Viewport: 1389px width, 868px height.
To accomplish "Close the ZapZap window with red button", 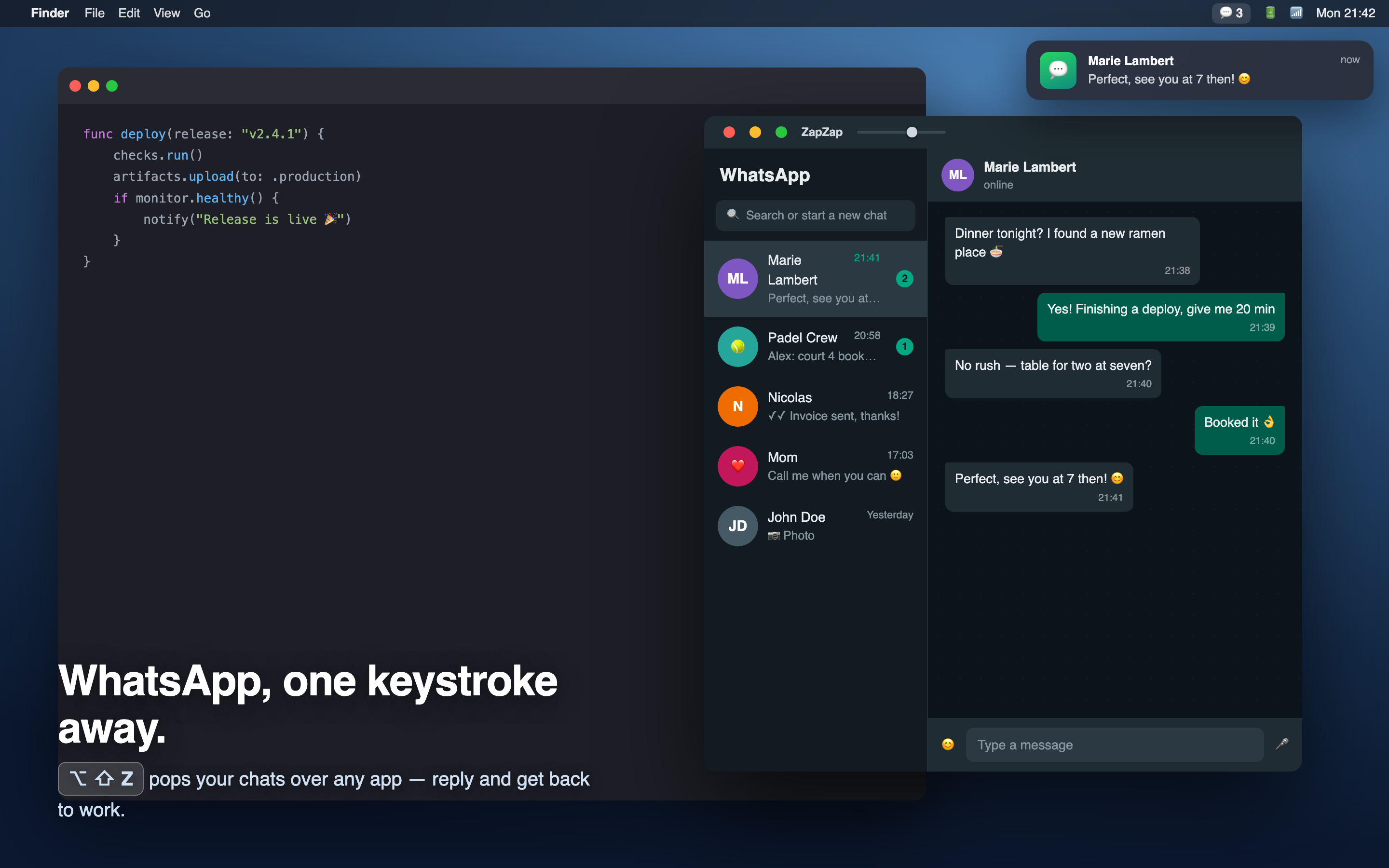I will click(x=729, y=132).
